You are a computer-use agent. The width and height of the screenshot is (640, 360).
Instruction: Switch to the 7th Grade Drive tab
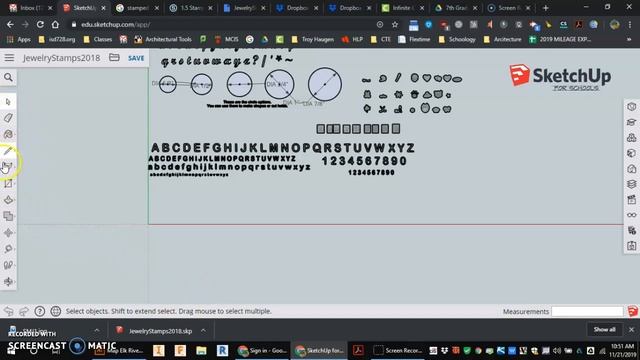[x=455, y=8]
